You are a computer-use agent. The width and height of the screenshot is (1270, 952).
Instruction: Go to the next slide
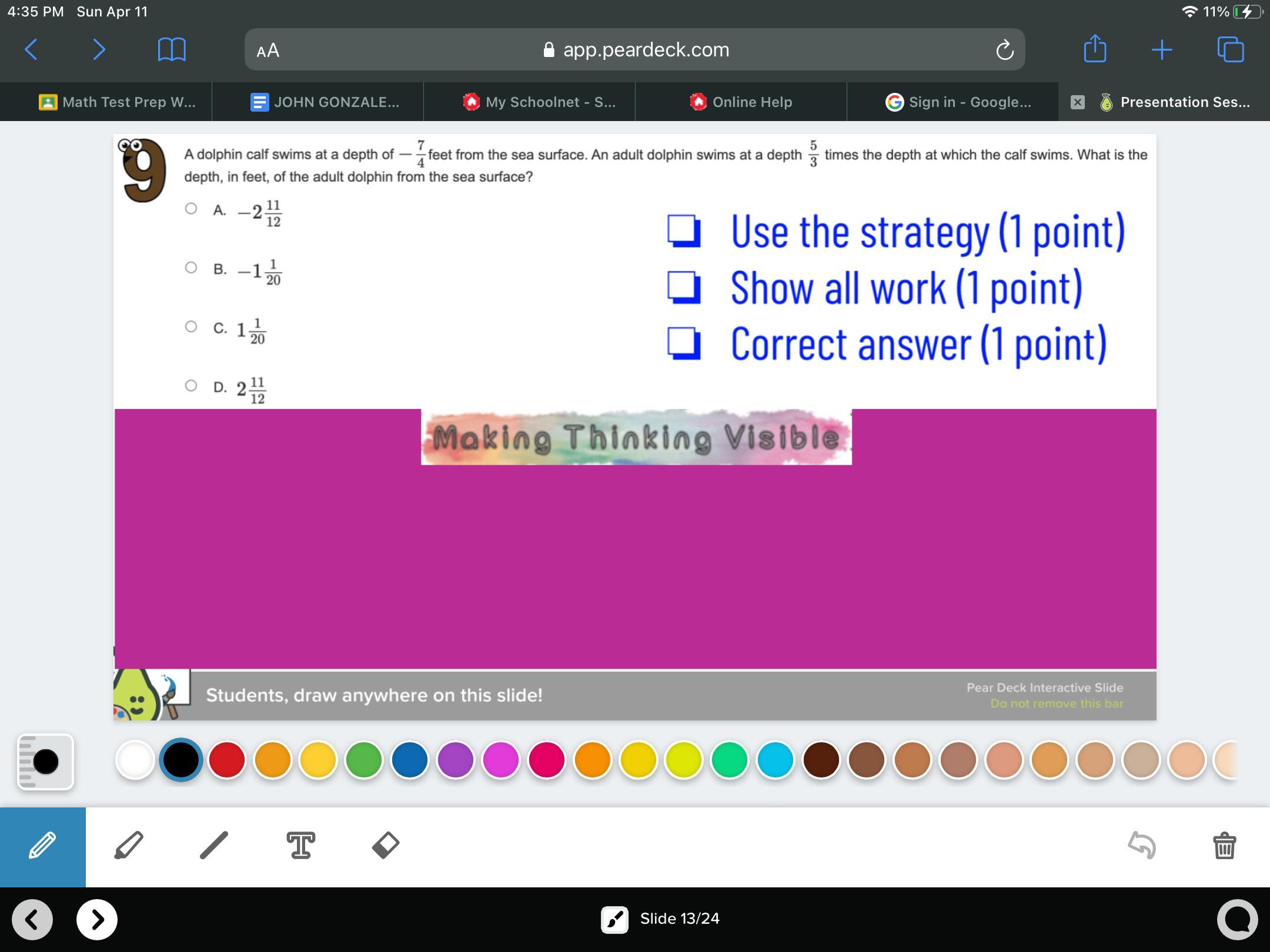point(97,919)
